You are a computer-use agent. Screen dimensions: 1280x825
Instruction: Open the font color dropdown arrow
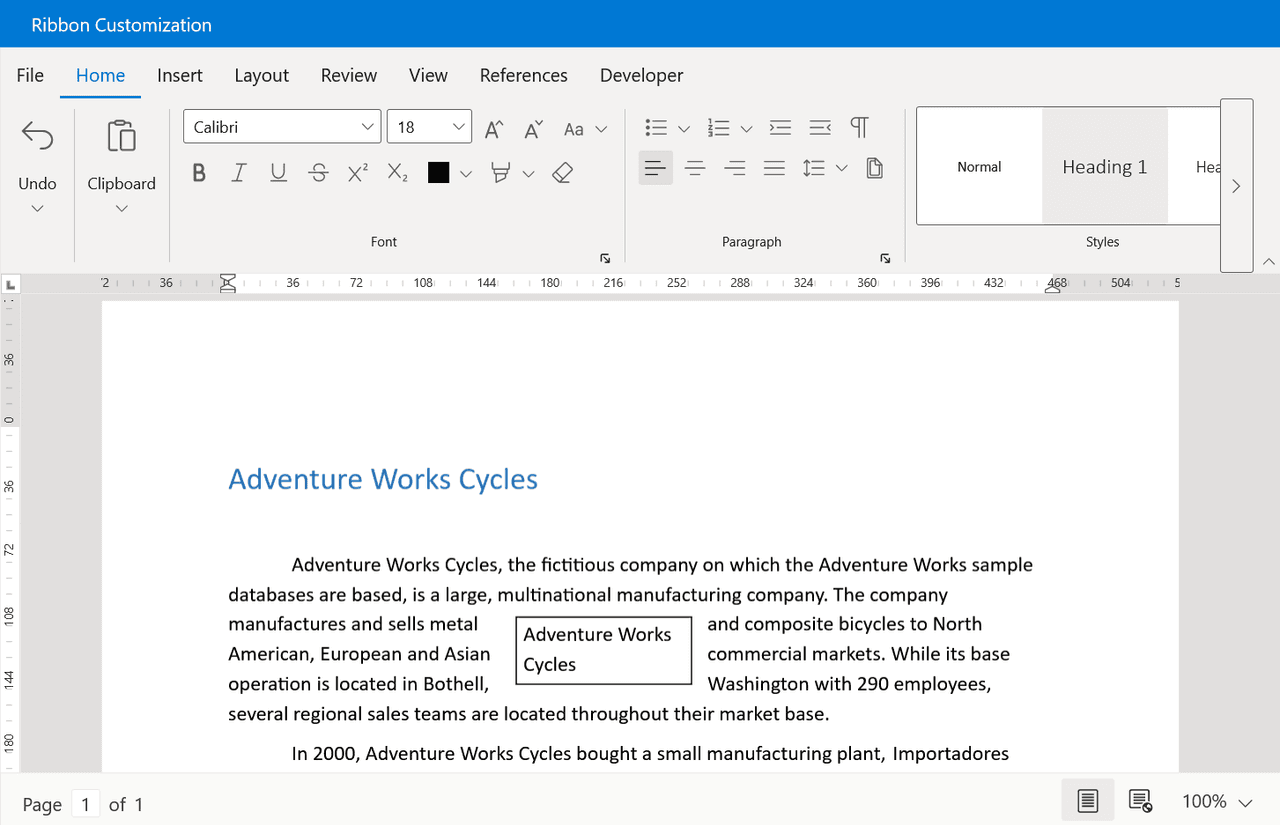coord(466,173)
